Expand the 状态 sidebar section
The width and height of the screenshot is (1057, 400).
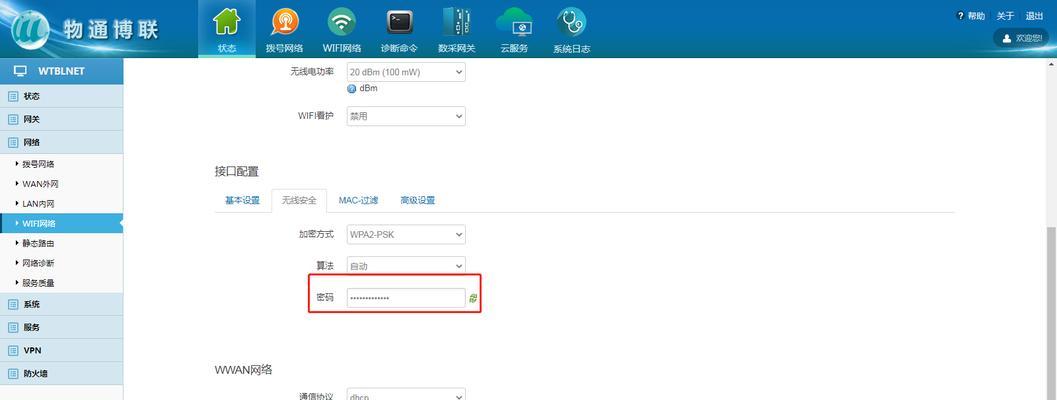[x=61, y=96]
